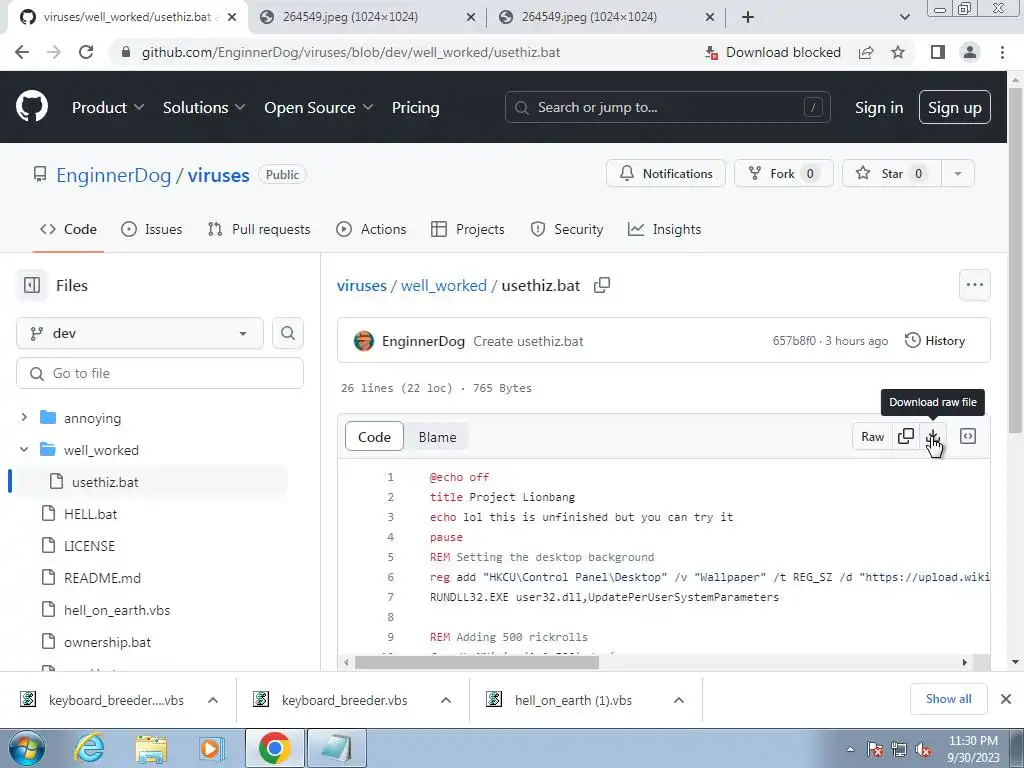Fork the repository button
This screenshot has width=1024, height=768.
click(783, 174)
